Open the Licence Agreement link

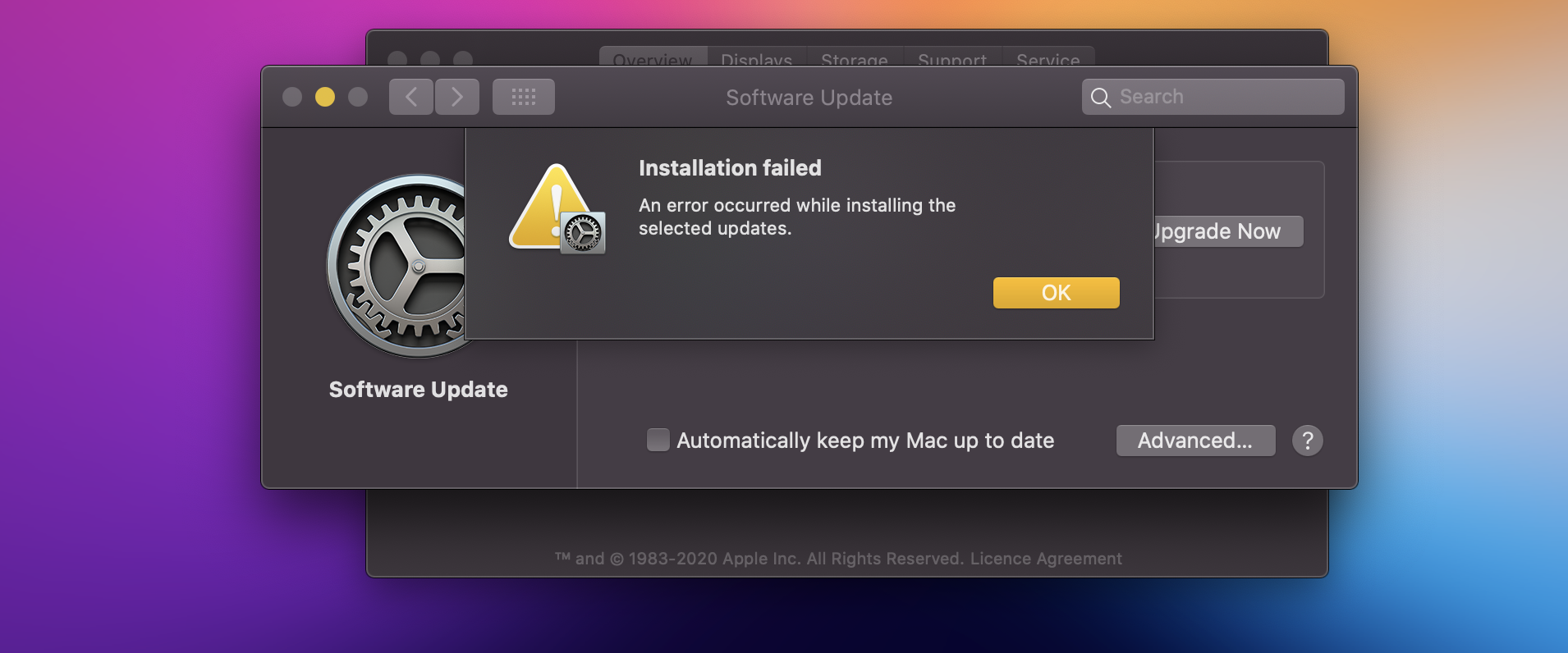coord(1046,559)
